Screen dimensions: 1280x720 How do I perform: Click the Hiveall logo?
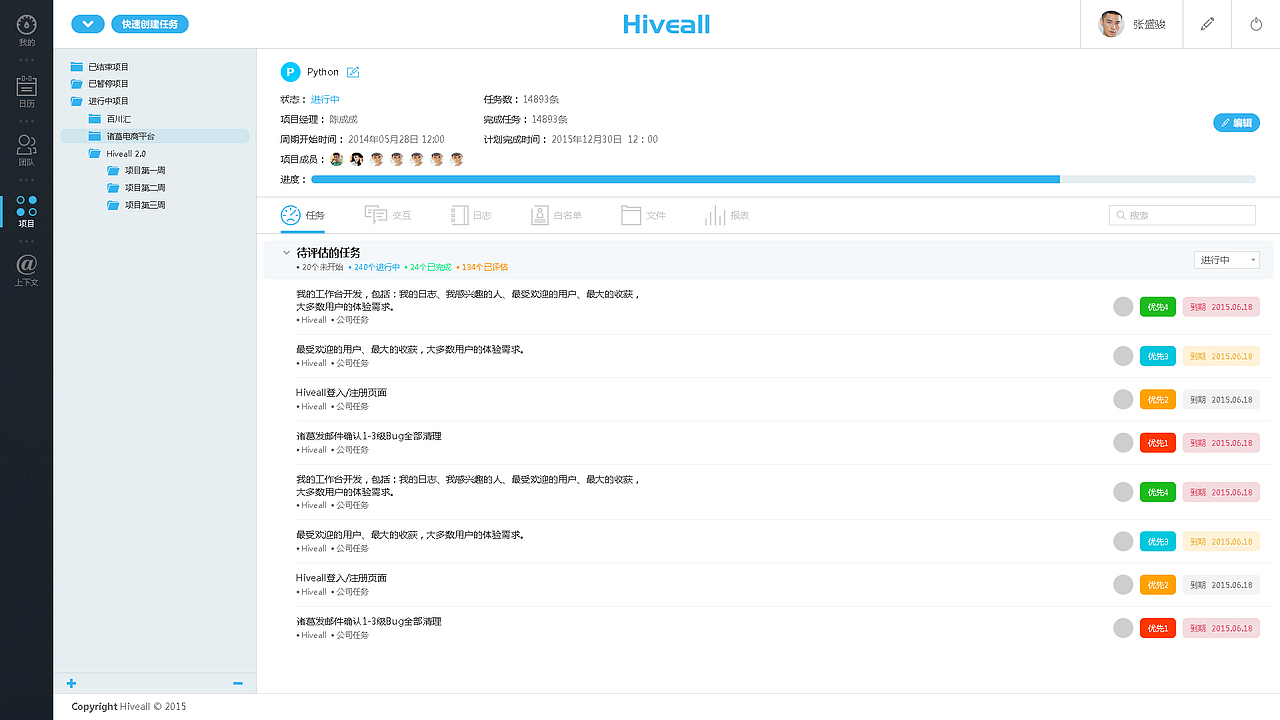click(666, 24)
